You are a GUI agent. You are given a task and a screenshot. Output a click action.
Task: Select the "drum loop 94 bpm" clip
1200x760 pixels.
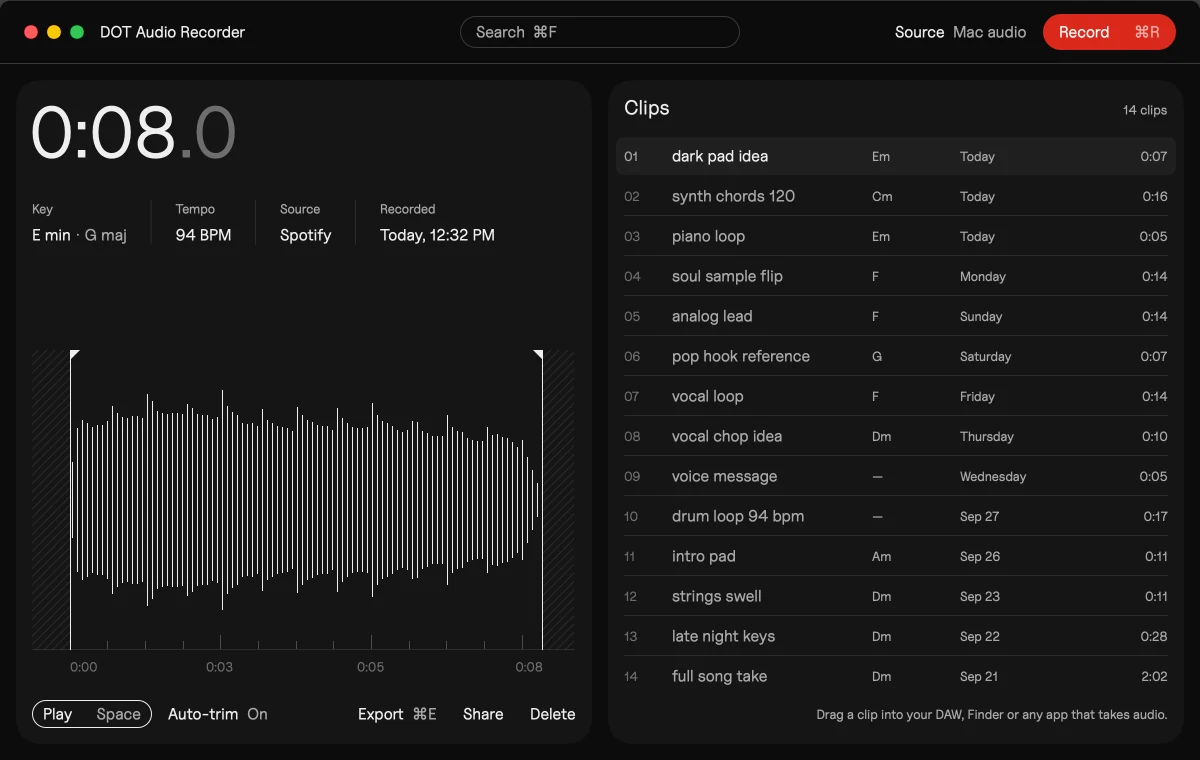click(896, 516)
